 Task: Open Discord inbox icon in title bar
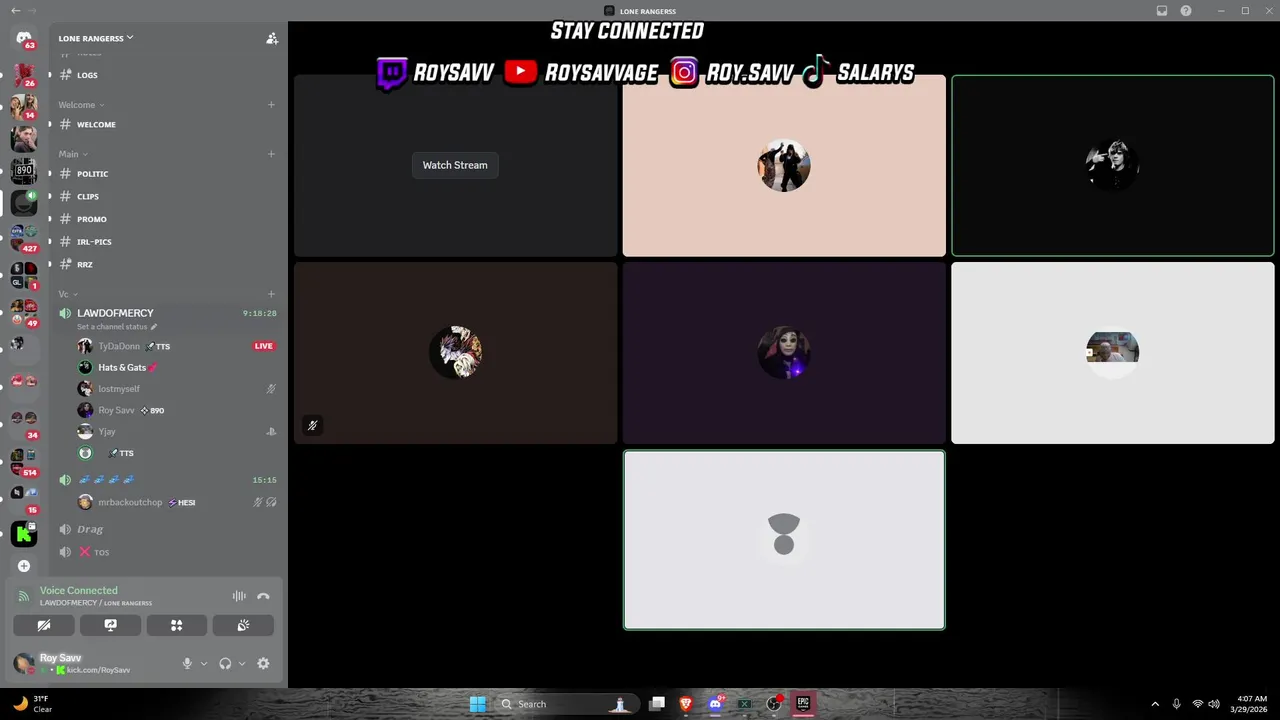coord(1162,11)
